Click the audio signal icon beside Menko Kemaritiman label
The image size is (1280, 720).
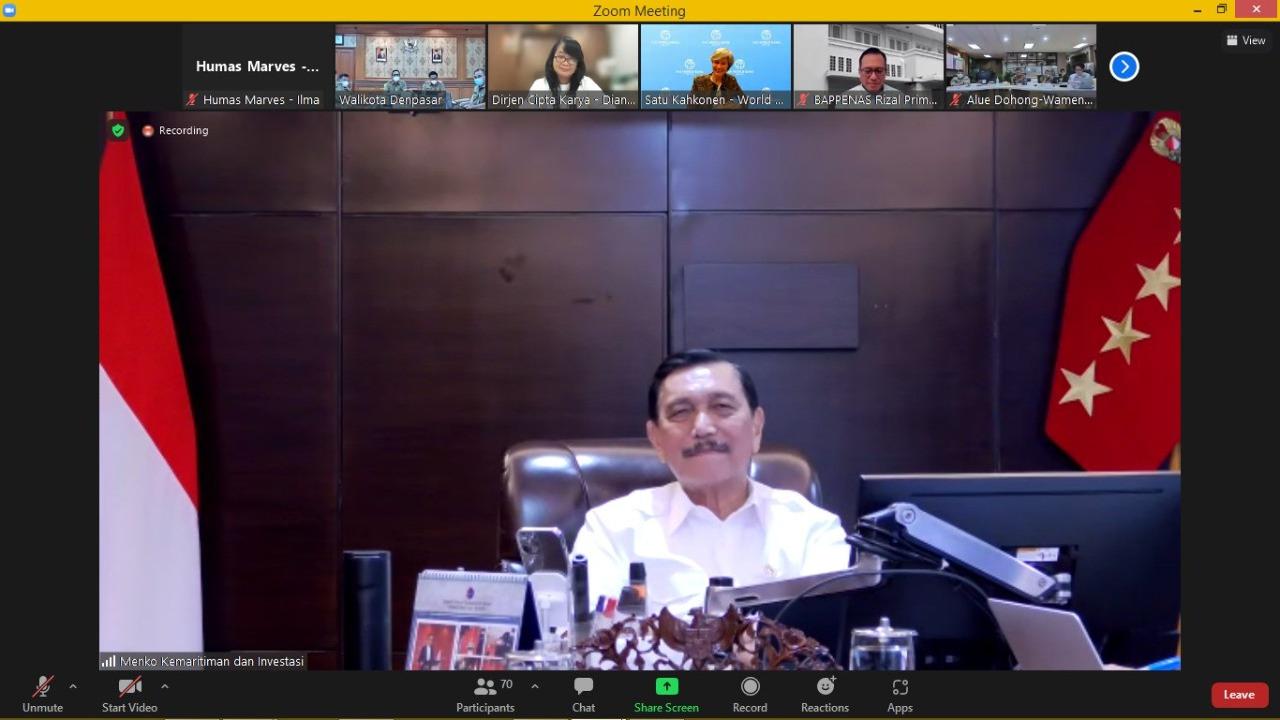pos(107,661)
